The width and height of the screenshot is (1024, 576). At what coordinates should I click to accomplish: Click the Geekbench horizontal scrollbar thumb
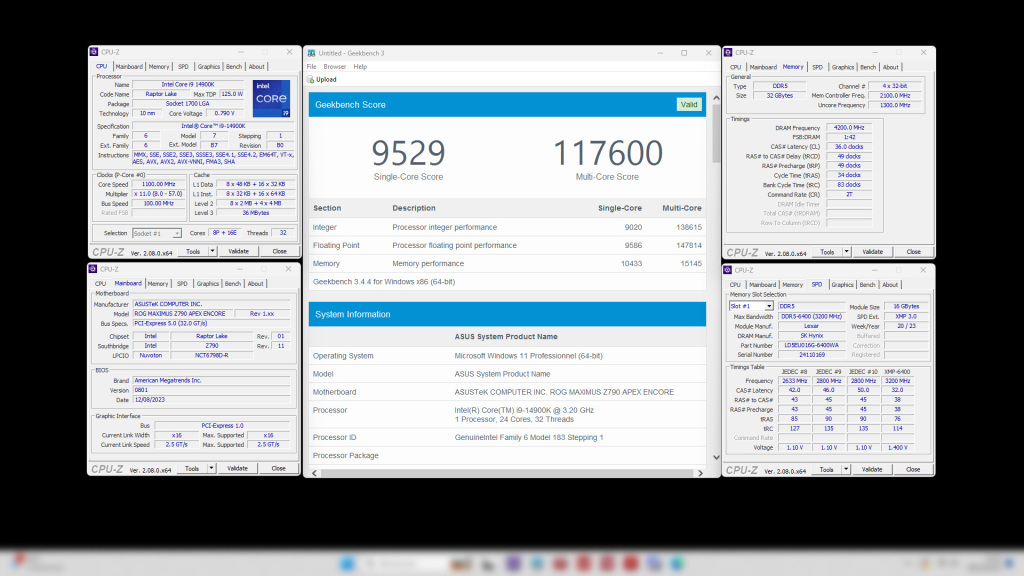click(x=507, y=473)
